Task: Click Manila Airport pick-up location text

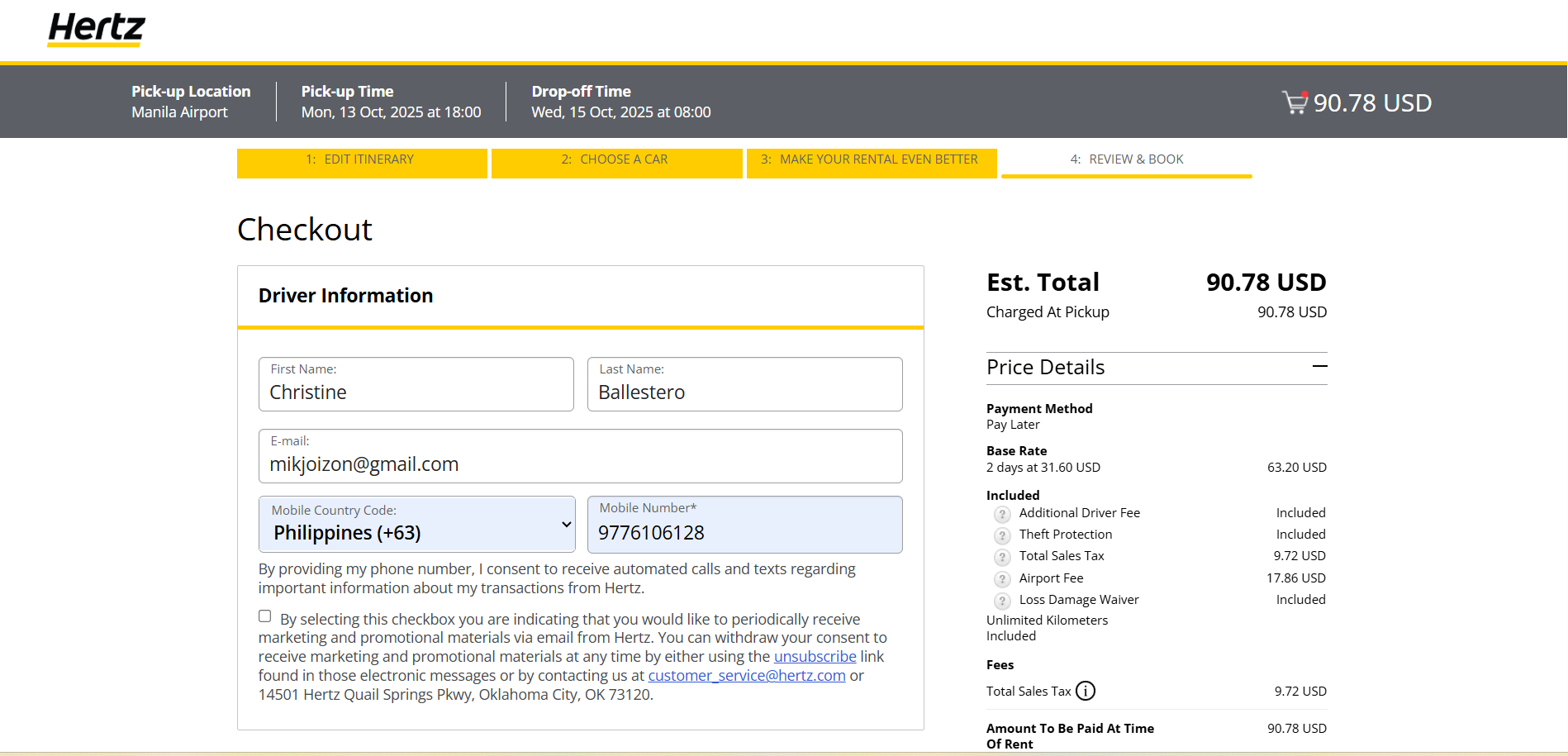Action: [x=179, y=112]
